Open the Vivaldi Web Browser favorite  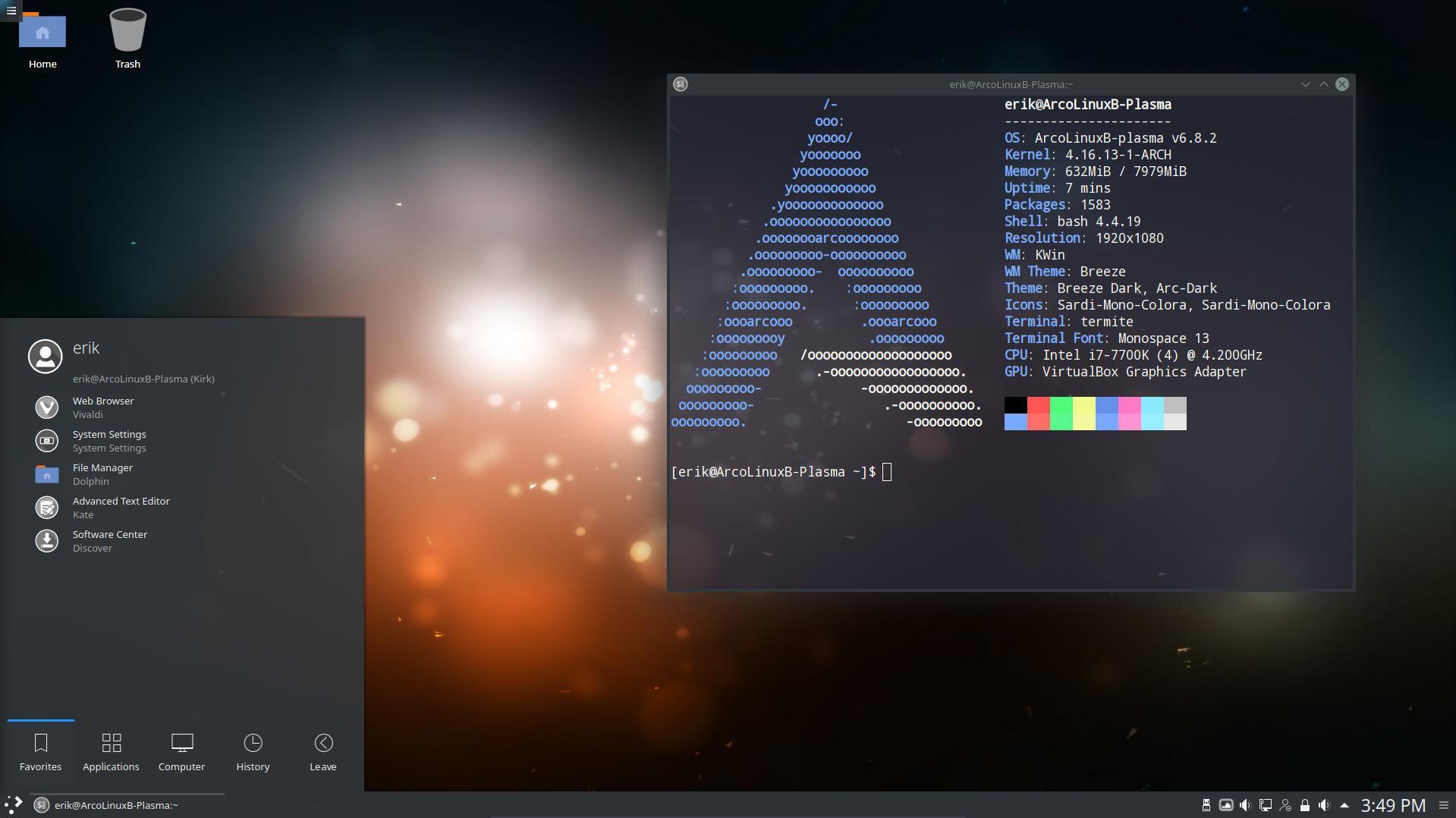click(182, 407)
